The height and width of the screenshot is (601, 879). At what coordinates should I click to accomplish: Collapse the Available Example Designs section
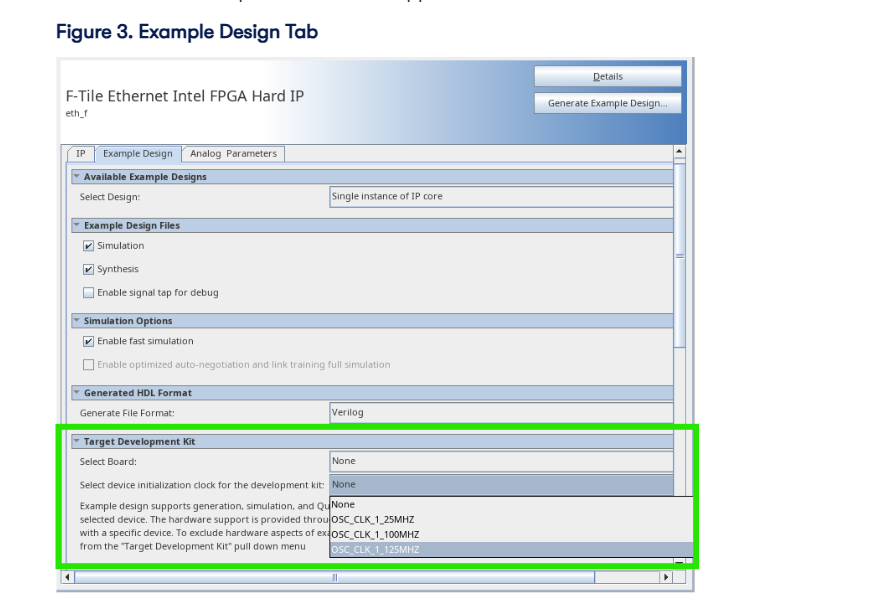(x=77, y=177)
